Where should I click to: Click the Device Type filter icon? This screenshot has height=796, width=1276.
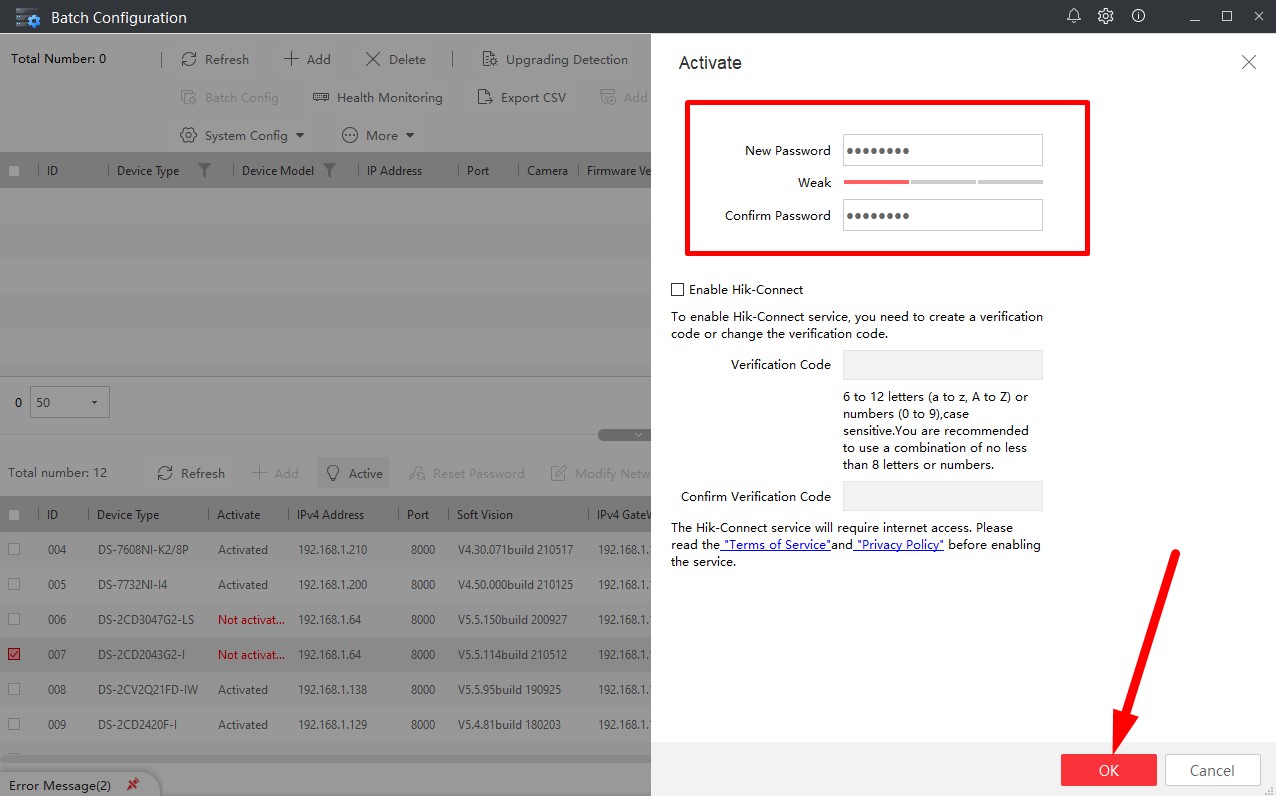coord(204,170)
